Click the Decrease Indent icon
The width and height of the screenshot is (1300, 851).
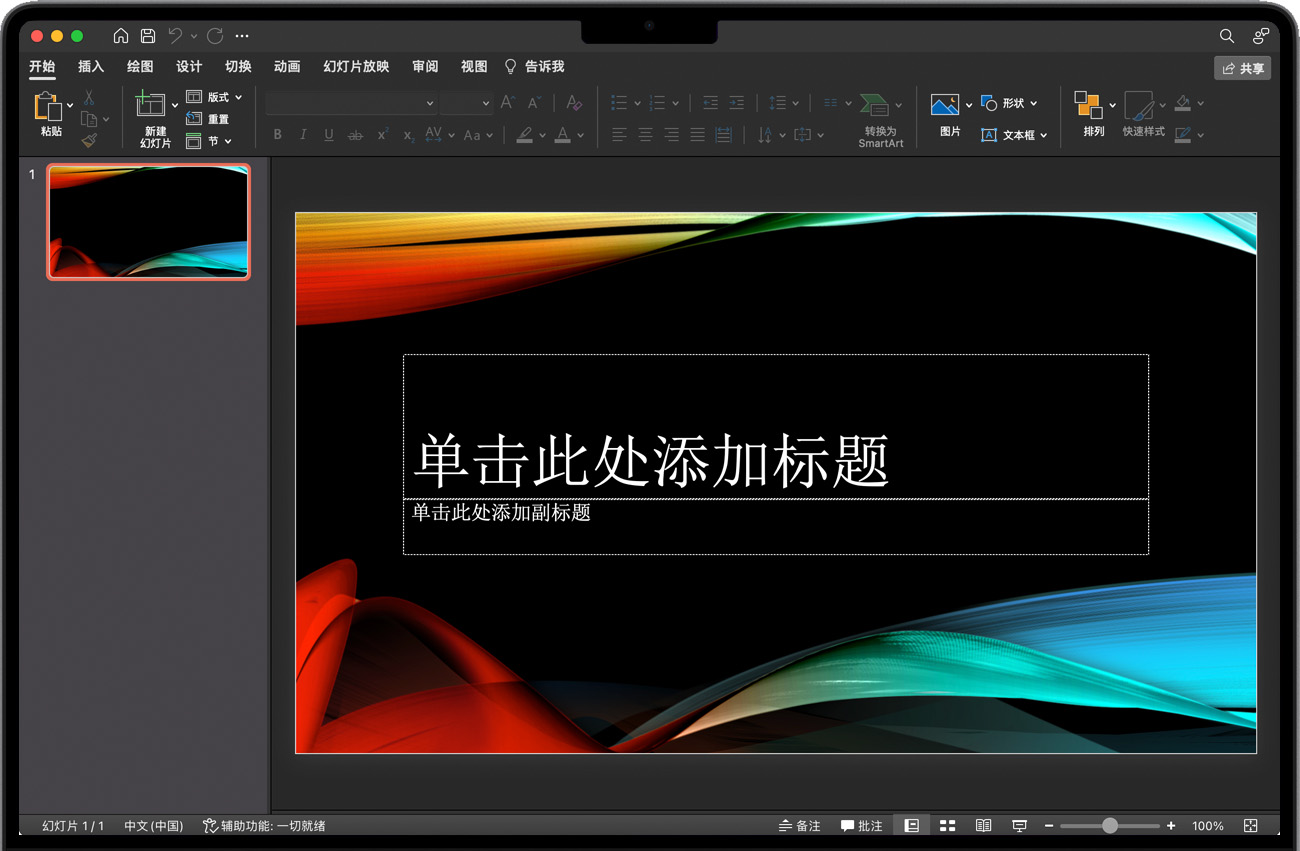click(x=710, y=102)
